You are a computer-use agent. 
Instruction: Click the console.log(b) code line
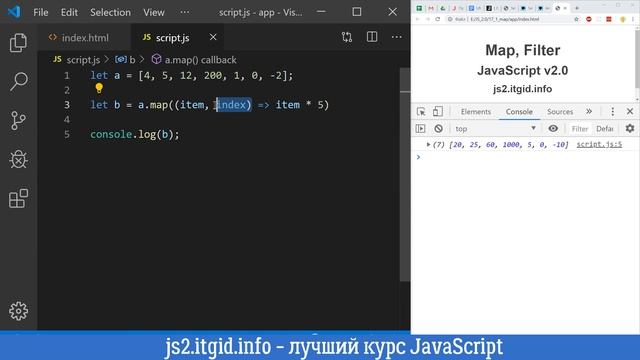click(x=135, y=134)
